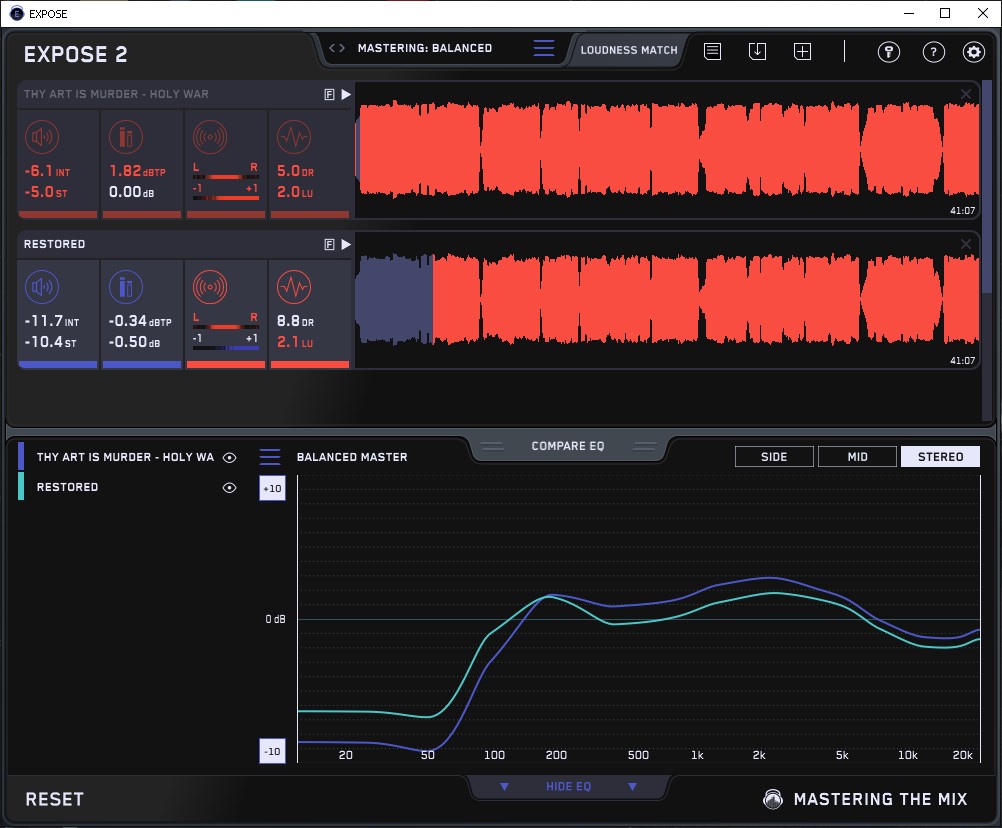
Task: Toggle the Loudness Match button
Action: pyautogui.click(x=629, y=49)
